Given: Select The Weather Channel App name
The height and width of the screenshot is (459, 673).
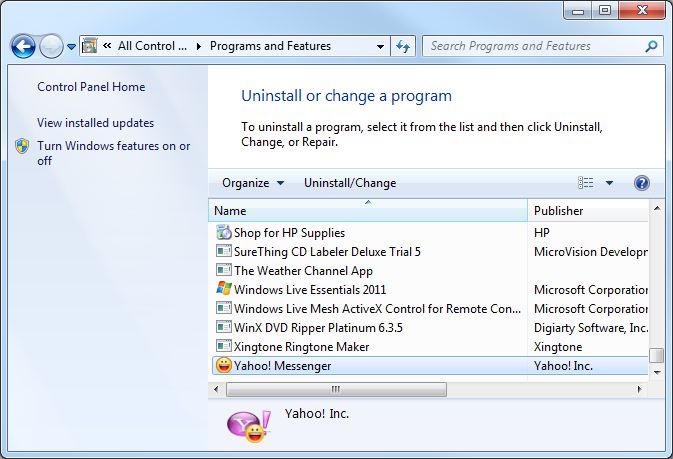Looking at the screenshot, I should [303, 271].
